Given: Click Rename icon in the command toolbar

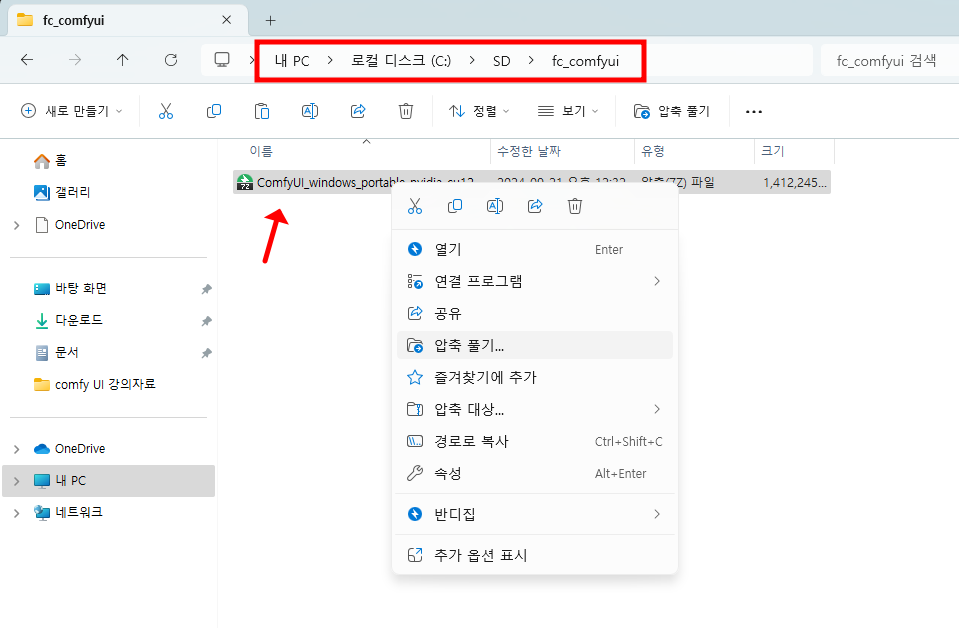Looking at the screenshot, I should [309, 111].
